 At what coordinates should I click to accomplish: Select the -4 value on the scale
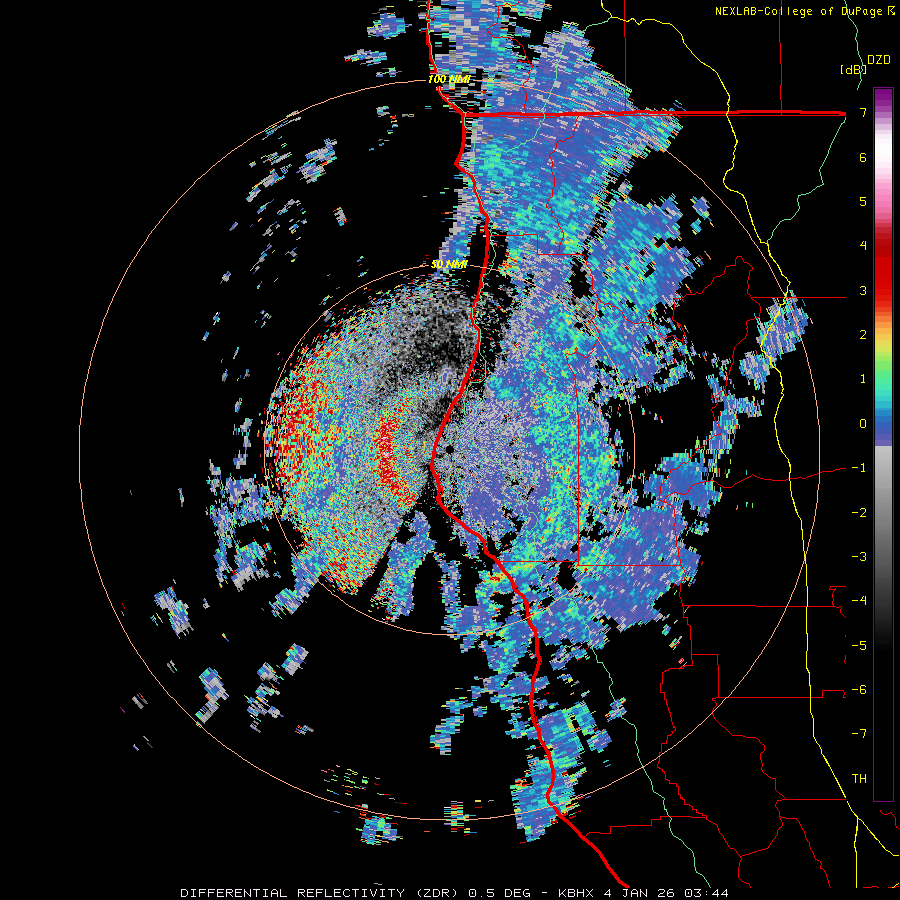tap(859, 601)
